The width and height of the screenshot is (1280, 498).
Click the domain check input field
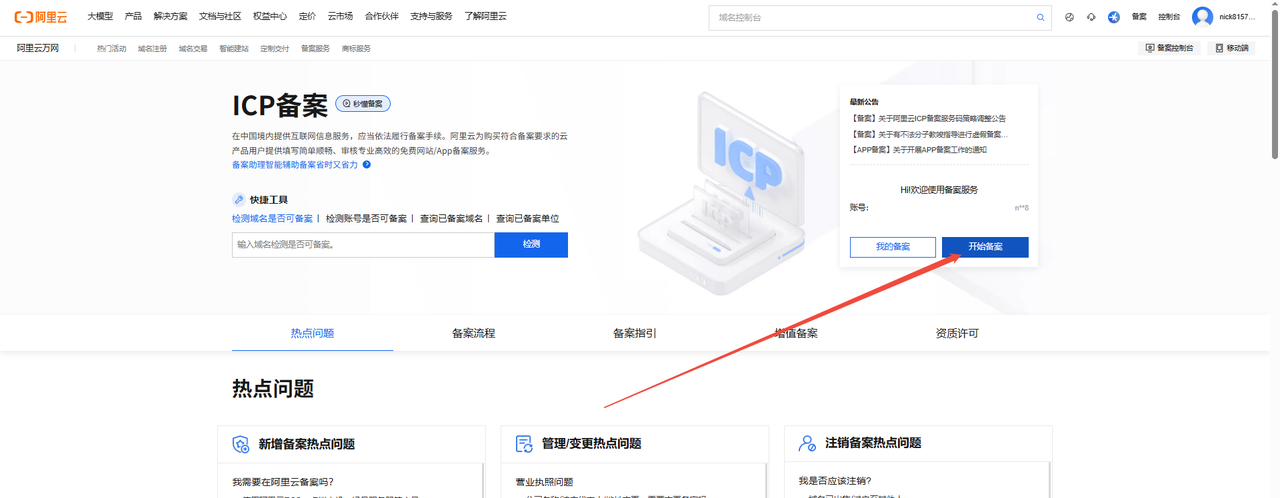click(363, 245)
